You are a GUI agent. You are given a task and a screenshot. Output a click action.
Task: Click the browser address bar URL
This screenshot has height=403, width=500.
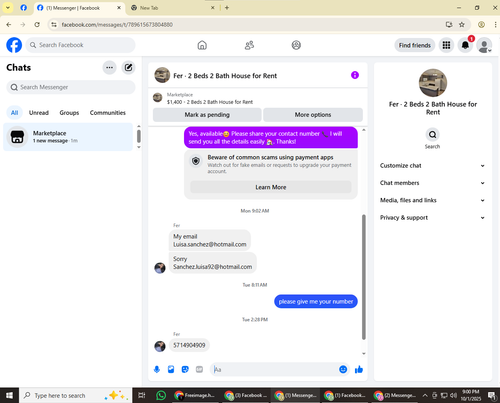pos(117,25)
